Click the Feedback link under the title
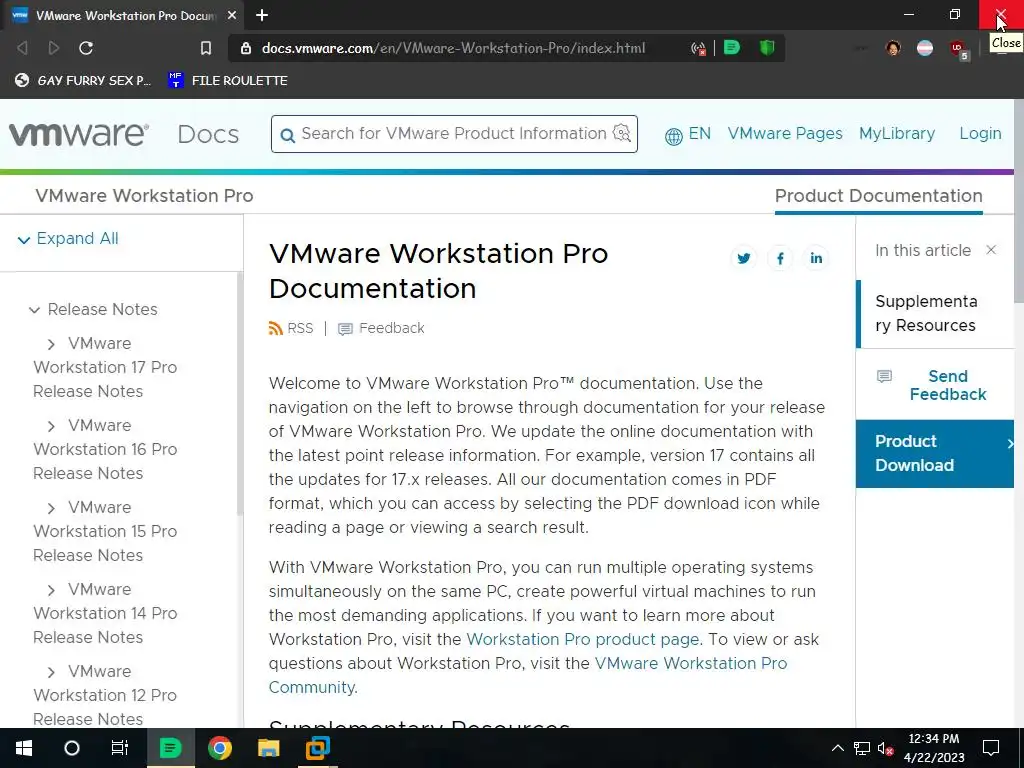Viewport: 1024px width, 768px height. coord(381,328)
